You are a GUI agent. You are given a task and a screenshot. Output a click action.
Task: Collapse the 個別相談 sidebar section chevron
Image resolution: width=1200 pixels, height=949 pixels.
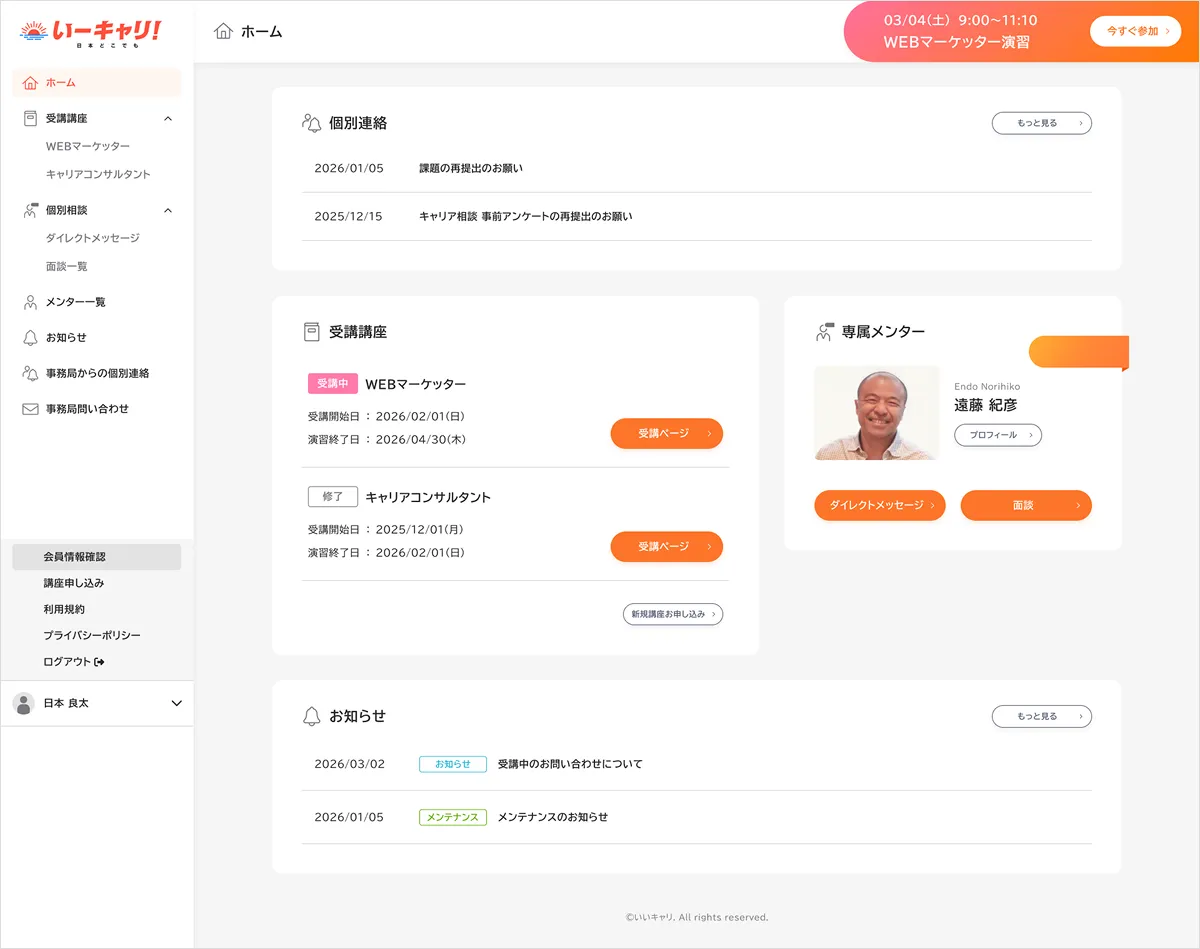click(x=168, y=211)
